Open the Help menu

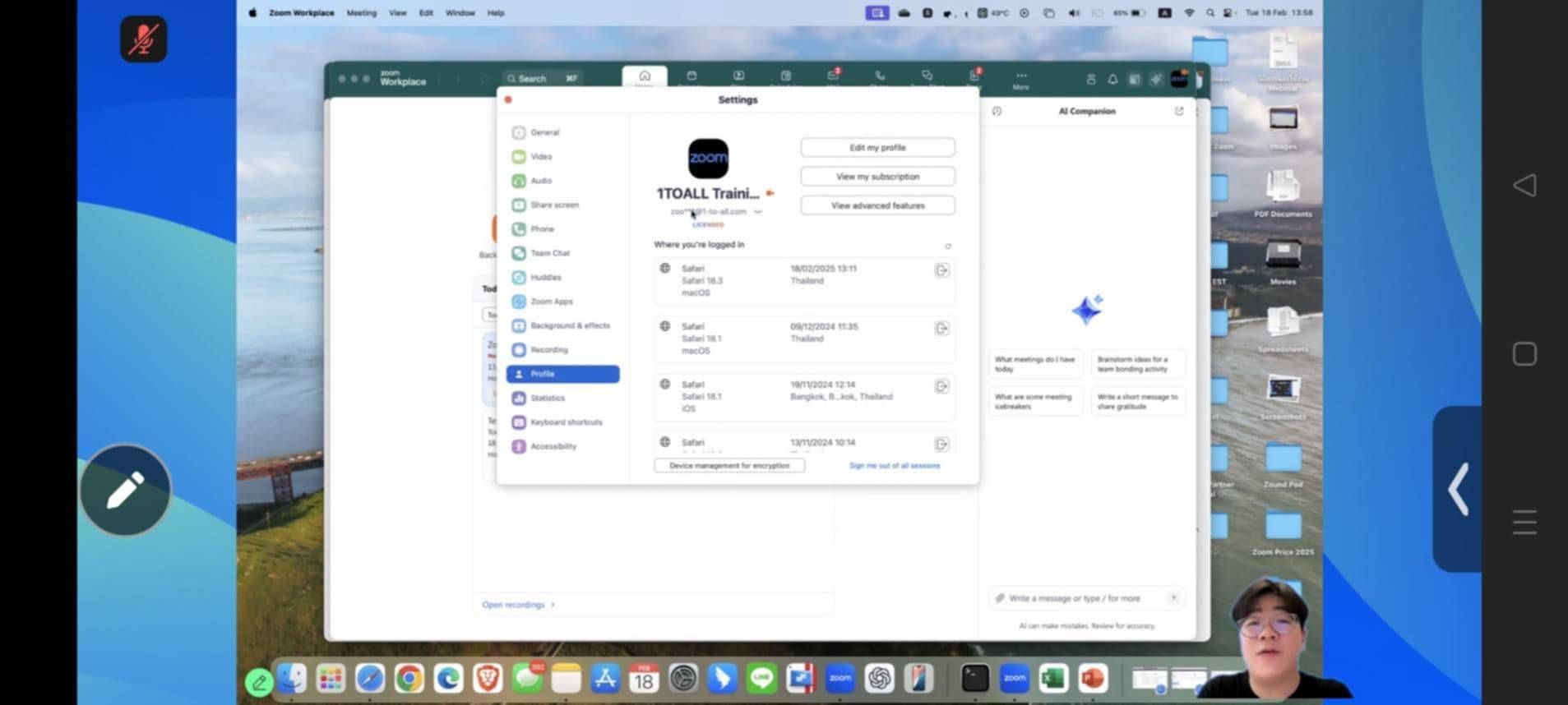tap(495, 13)
